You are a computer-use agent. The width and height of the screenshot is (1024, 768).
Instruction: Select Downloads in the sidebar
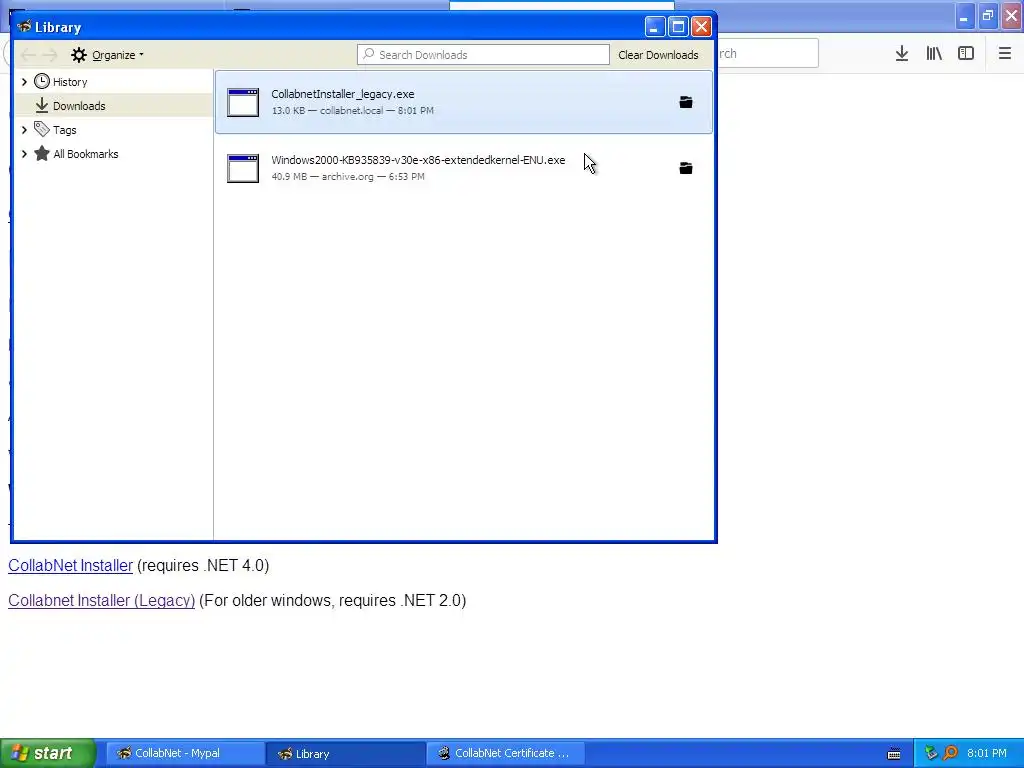pos(79,106)
